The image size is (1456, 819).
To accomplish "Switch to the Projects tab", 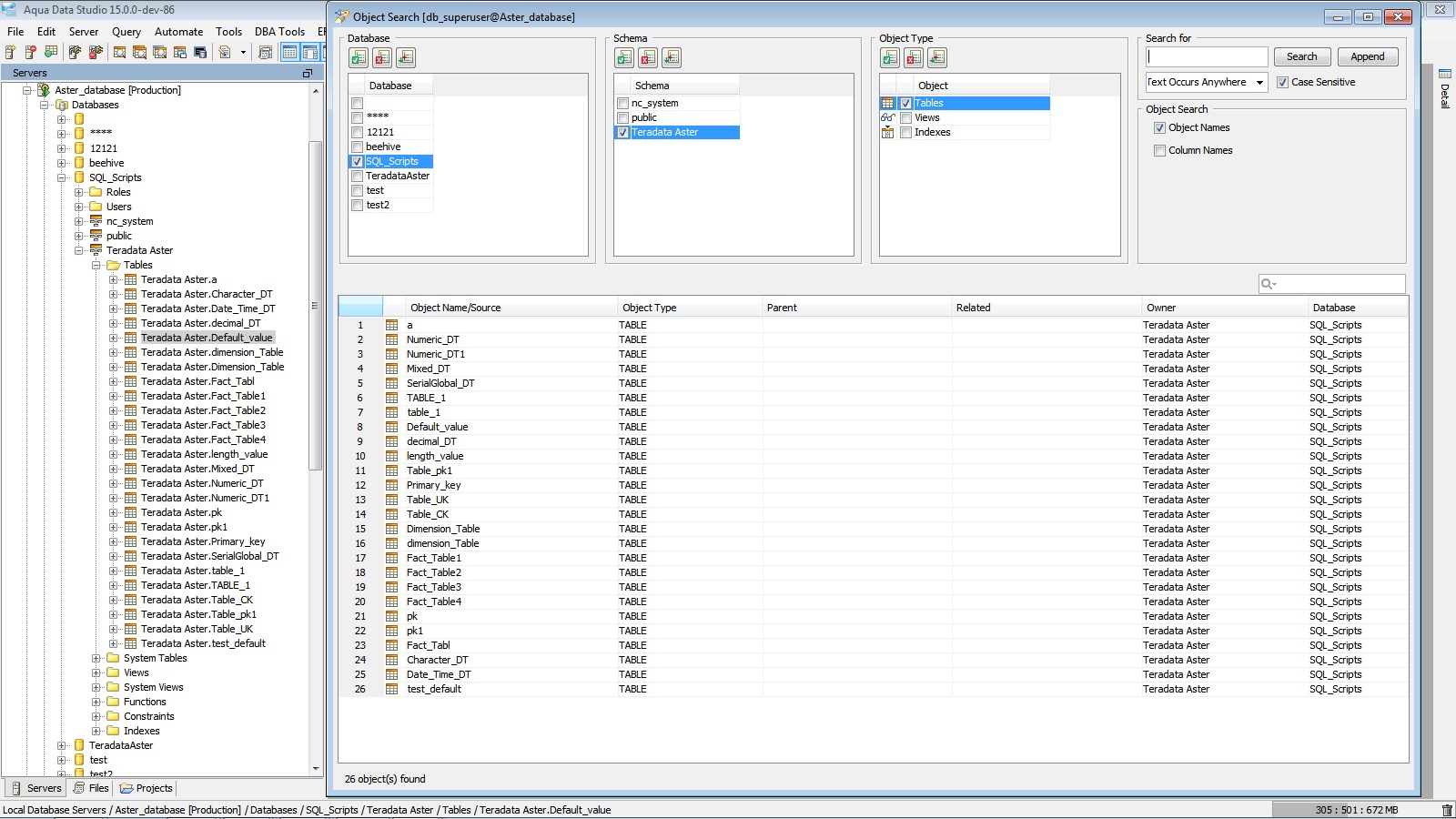I will point(147,788).
